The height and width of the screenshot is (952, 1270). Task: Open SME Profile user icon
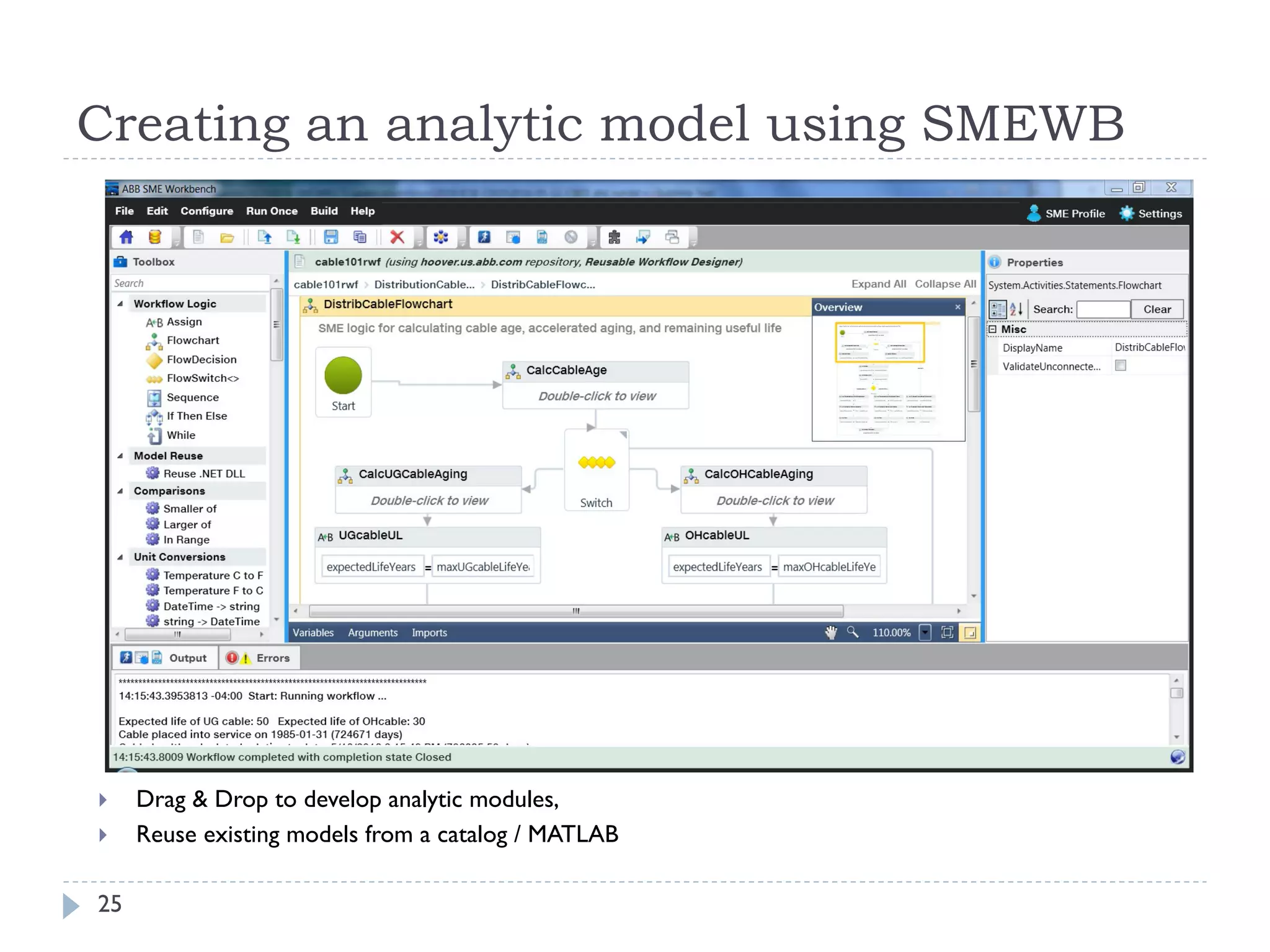[1034, 213]
